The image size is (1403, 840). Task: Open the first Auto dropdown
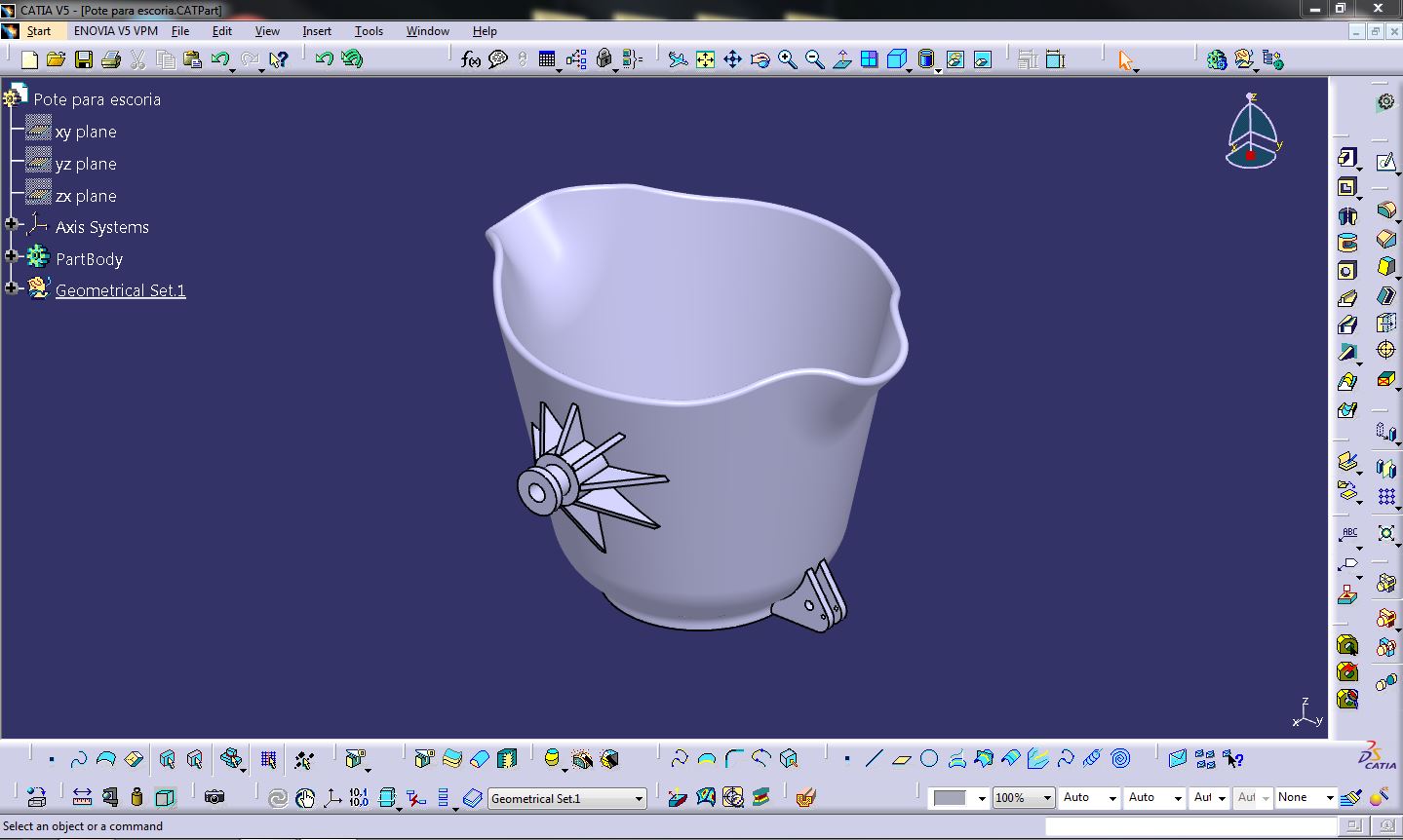pos(1112,797)
